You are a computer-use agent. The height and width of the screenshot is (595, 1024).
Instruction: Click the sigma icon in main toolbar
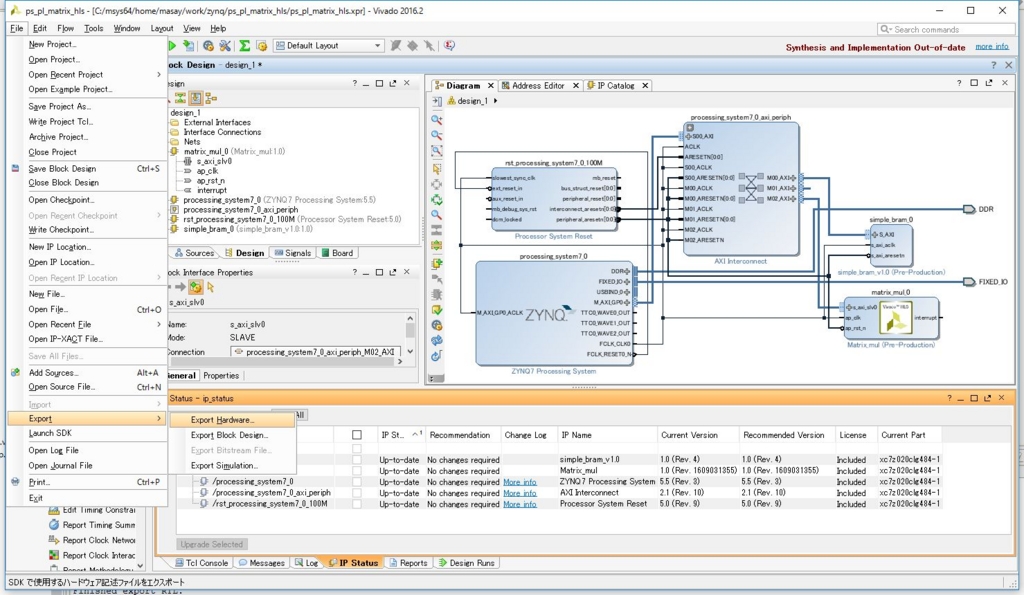point(244,46)
